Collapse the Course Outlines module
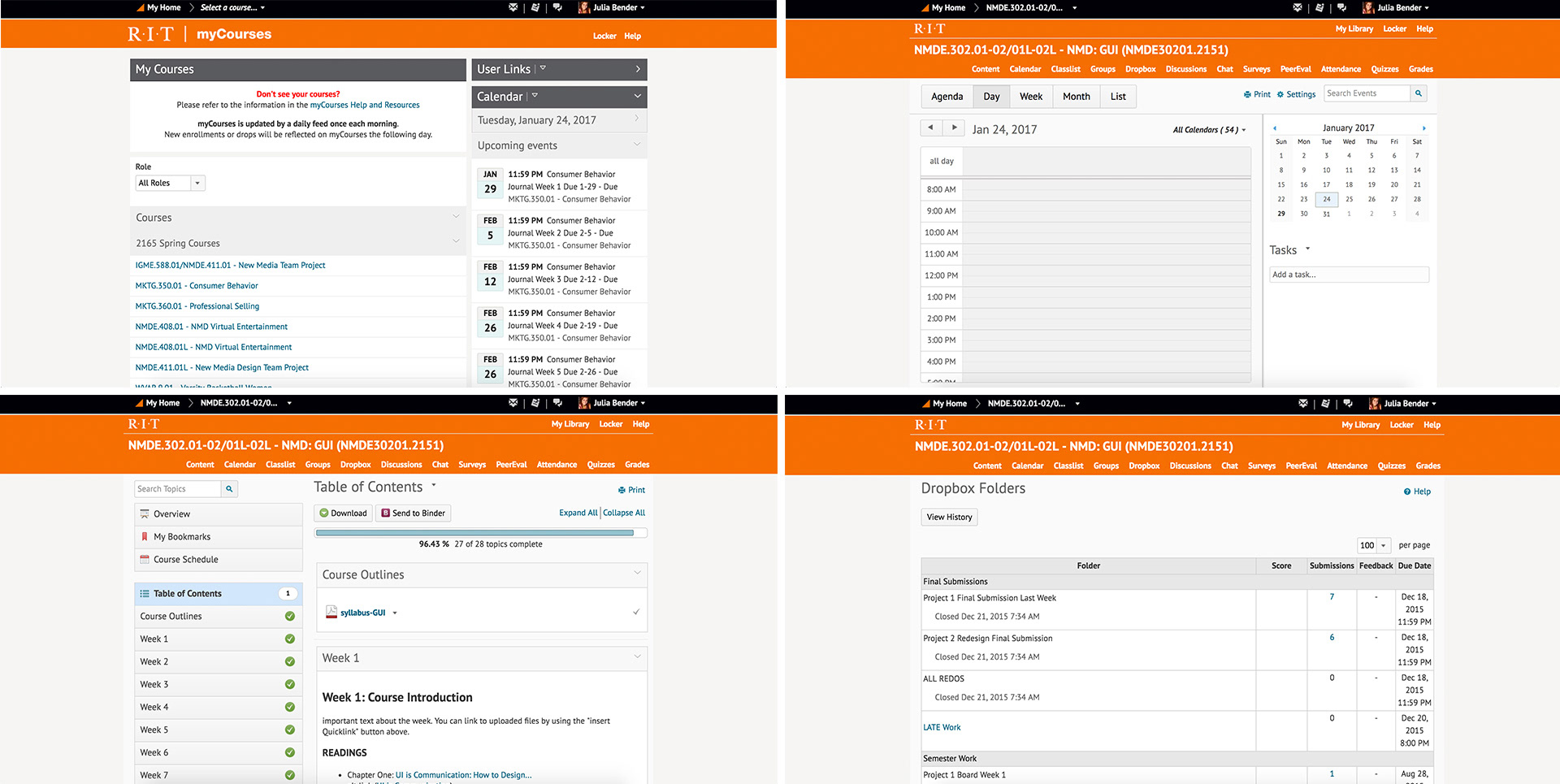The width and height of the screenshot is (1560, 784). click(x=637, y=573)
